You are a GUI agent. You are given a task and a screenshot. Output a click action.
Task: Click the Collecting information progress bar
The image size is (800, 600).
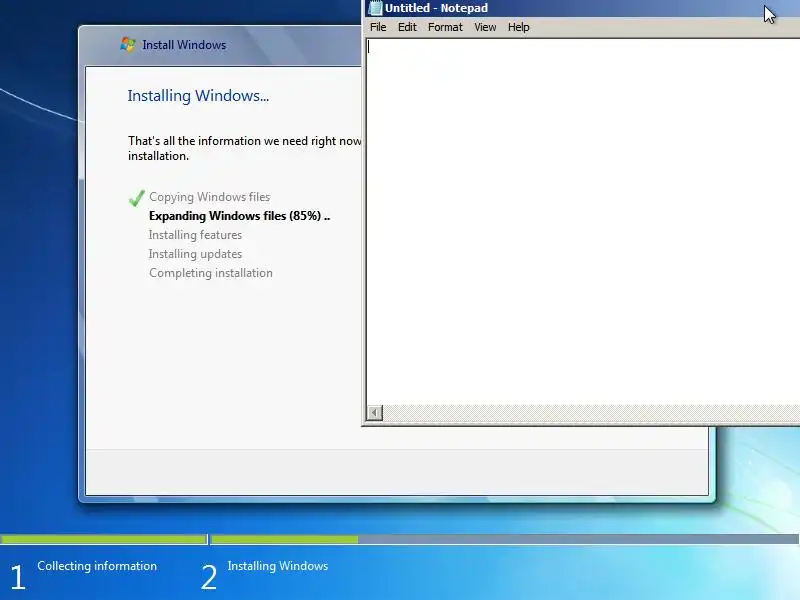(103, 539)
